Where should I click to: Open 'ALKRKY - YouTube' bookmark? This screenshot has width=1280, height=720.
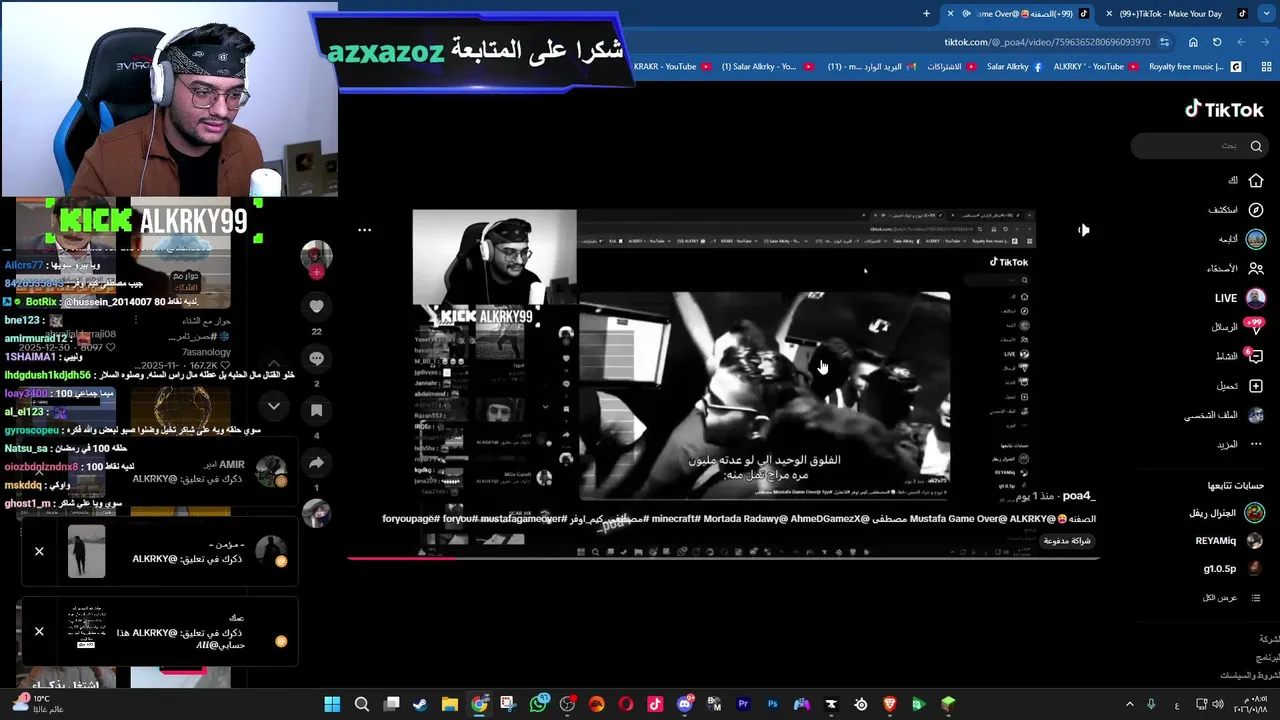point(1095,67)
